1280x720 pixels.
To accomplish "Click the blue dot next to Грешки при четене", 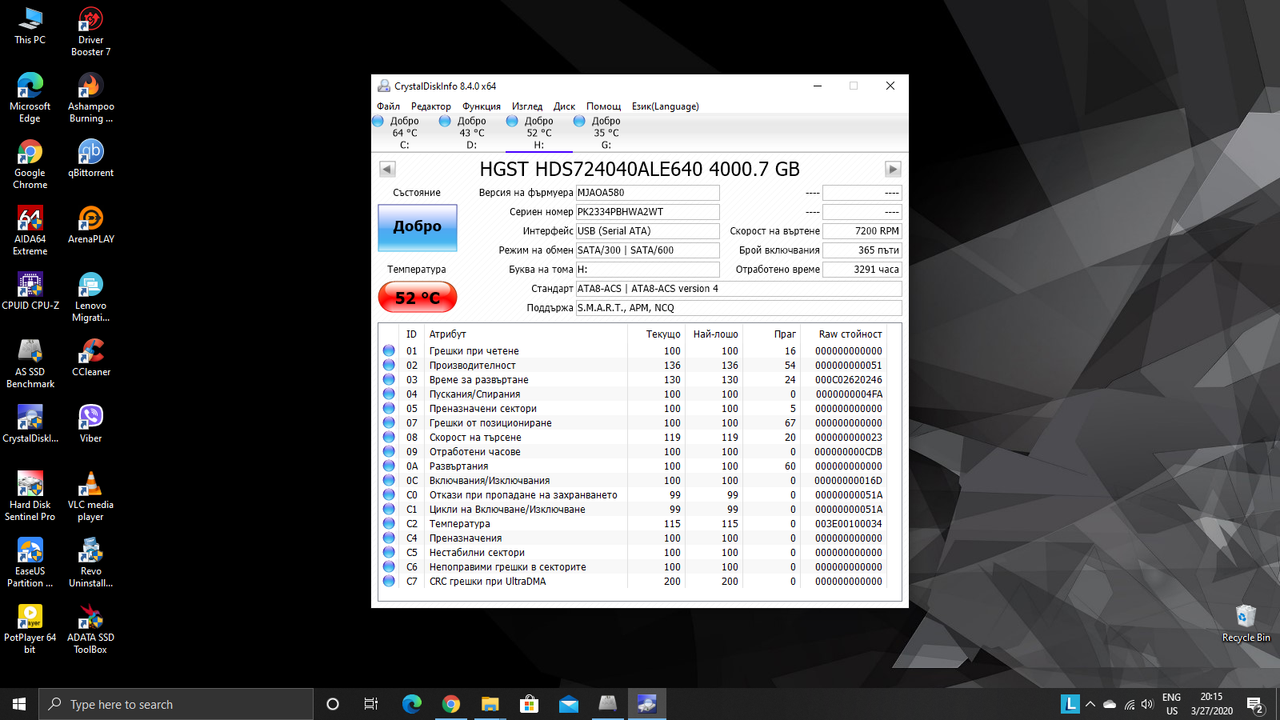I will [x=389, y=350].
